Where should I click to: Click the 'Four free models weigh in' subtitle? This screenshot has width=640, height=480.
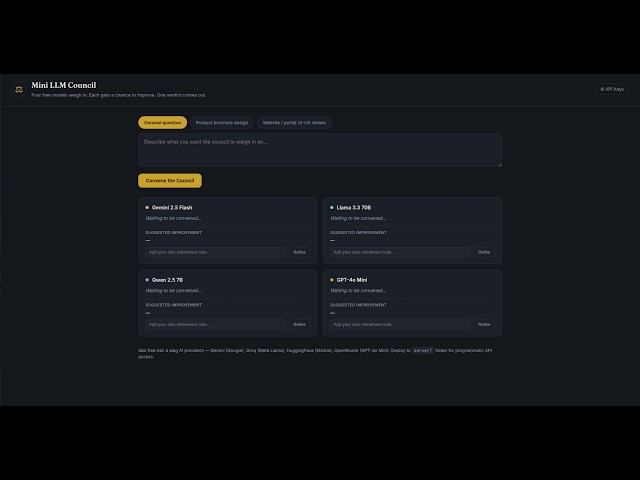[x=118, y=95]
